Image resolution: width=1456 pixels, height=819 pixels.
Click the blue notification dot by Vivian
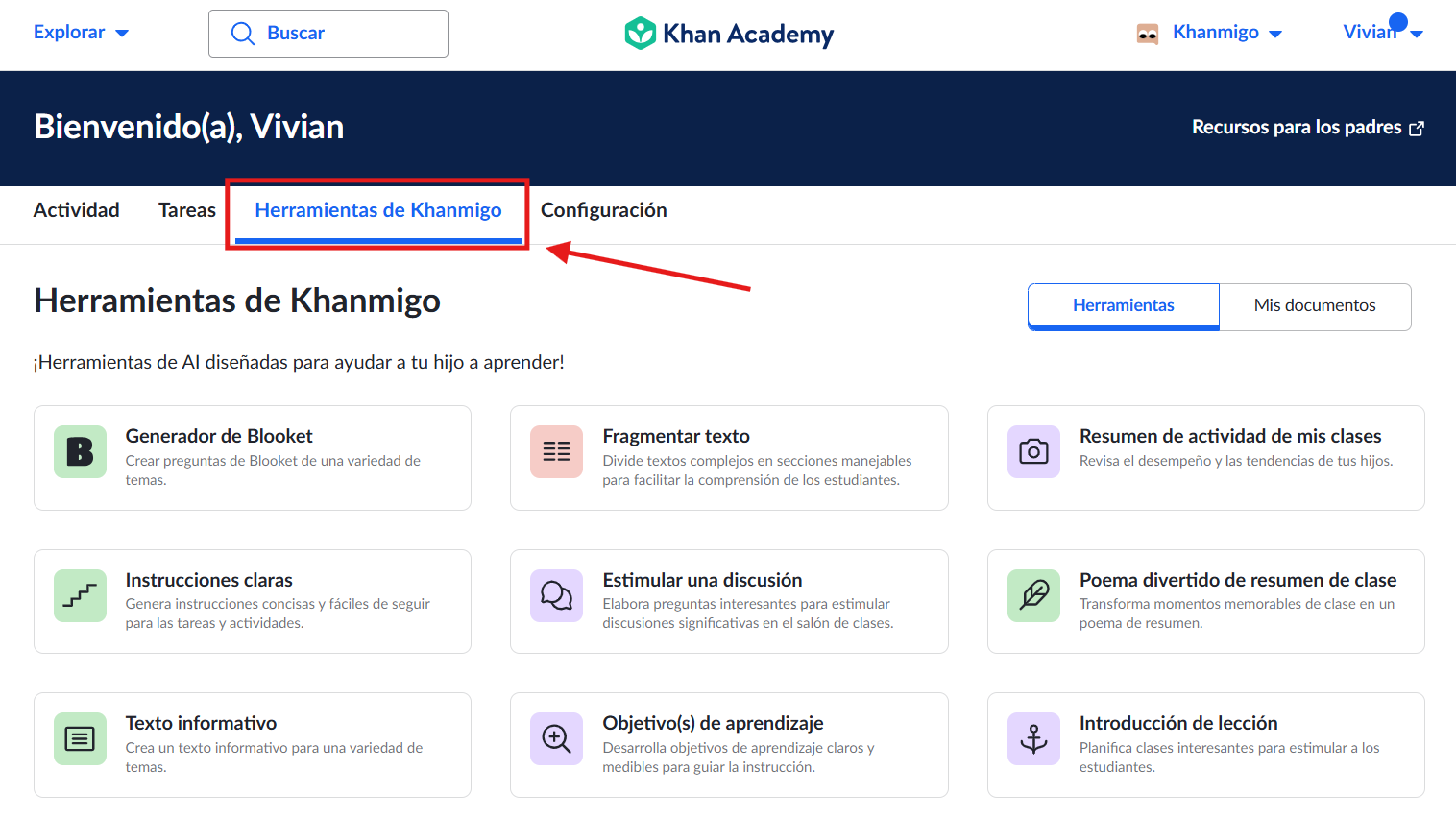click(x=1398, y=22)
